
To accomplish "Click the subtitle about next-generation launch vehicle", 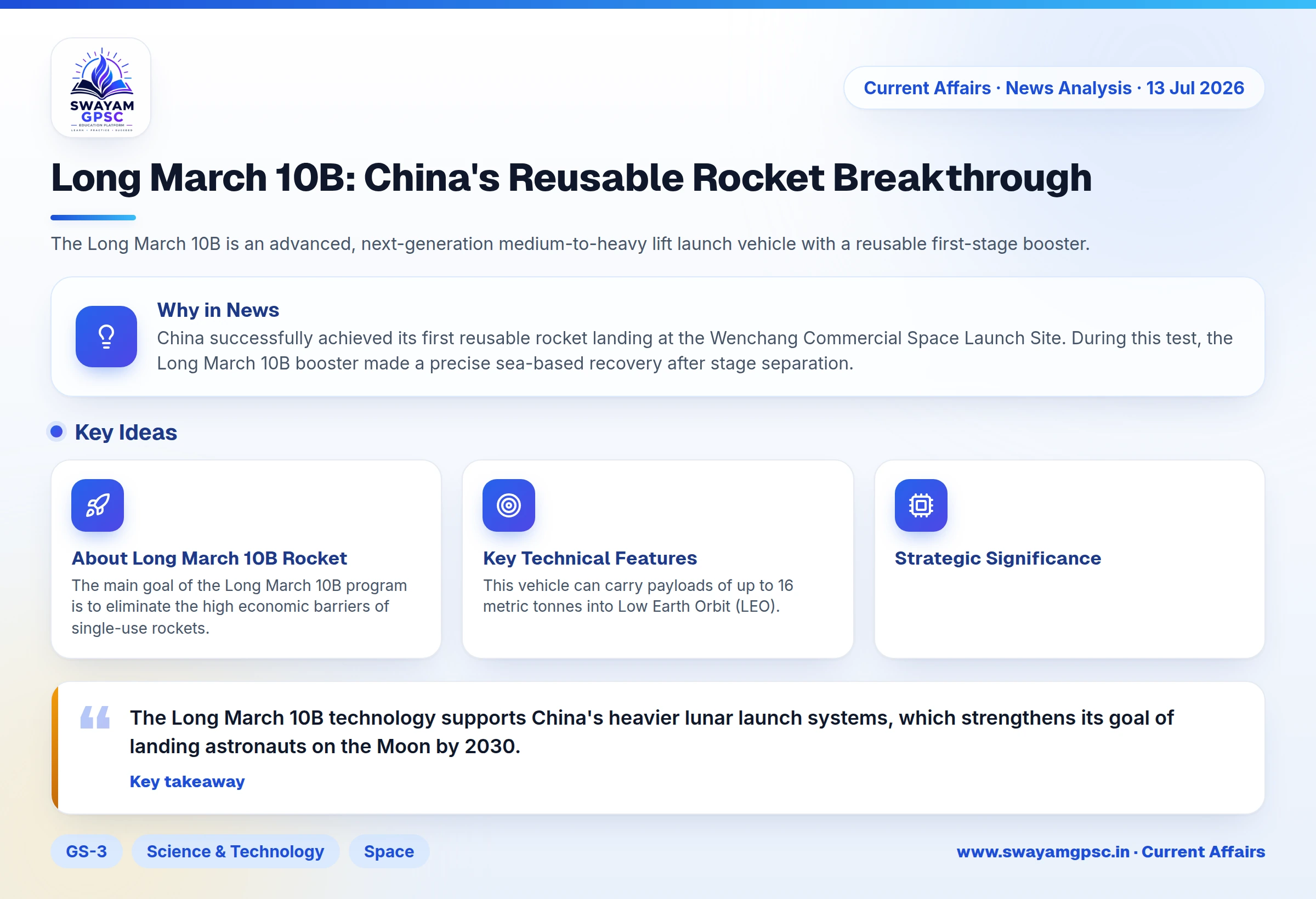I will (570, 244).
